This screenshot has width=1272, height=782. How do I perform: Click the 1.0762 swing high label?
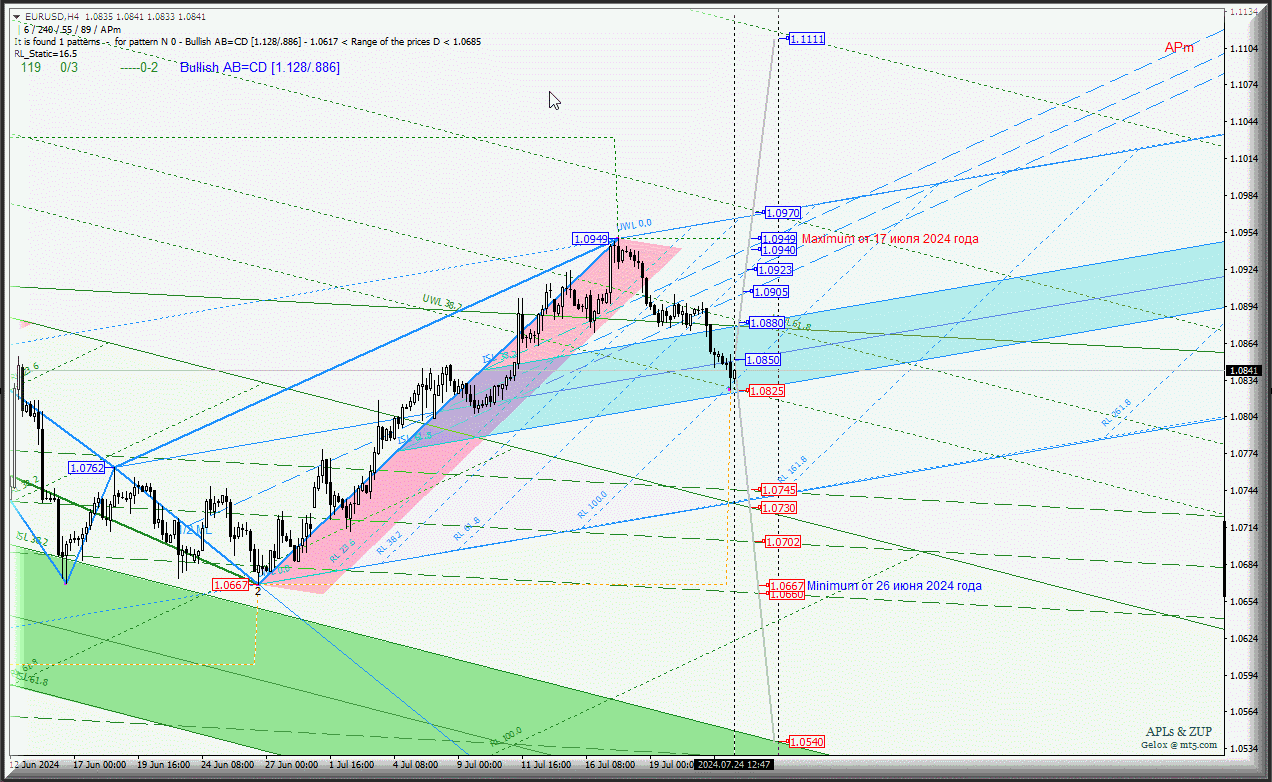[87, 467]
